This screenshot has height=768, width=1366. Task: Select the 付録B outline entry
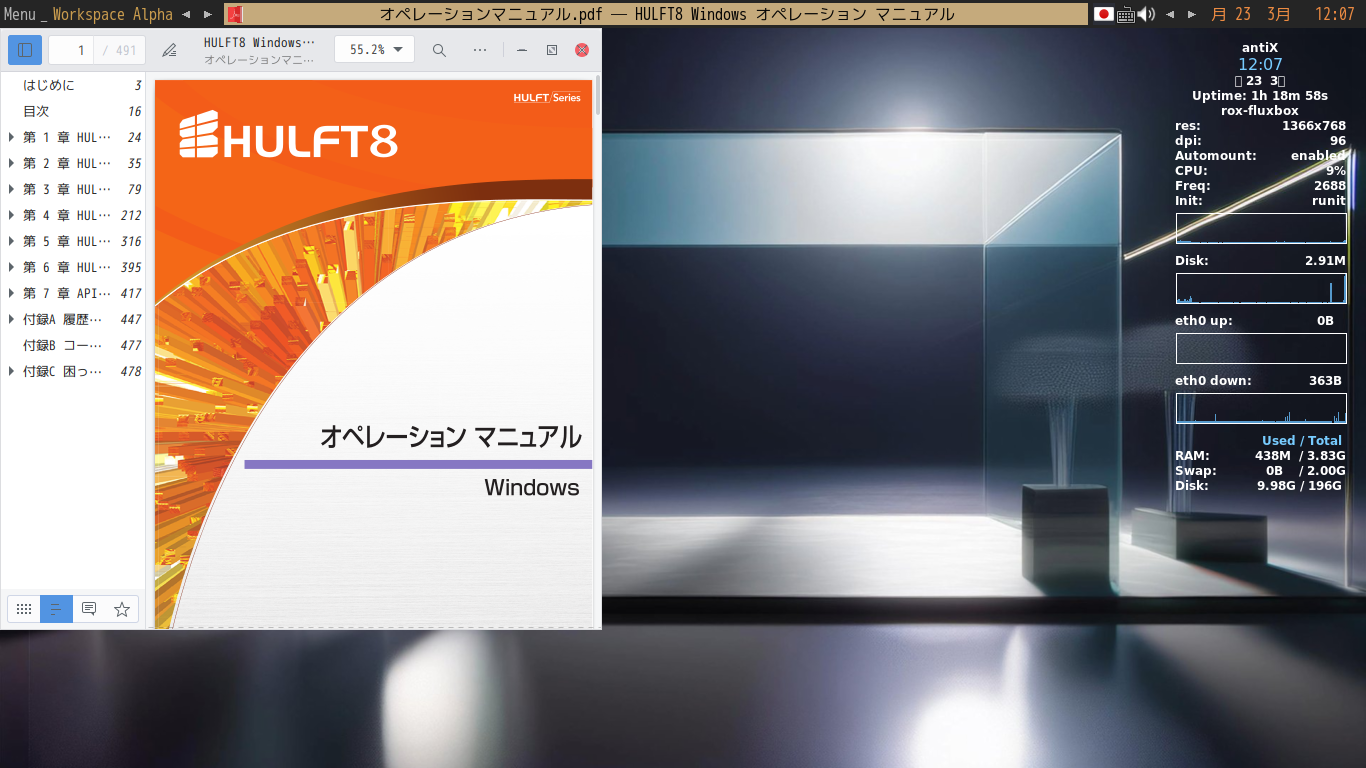(x=74, y=345)
